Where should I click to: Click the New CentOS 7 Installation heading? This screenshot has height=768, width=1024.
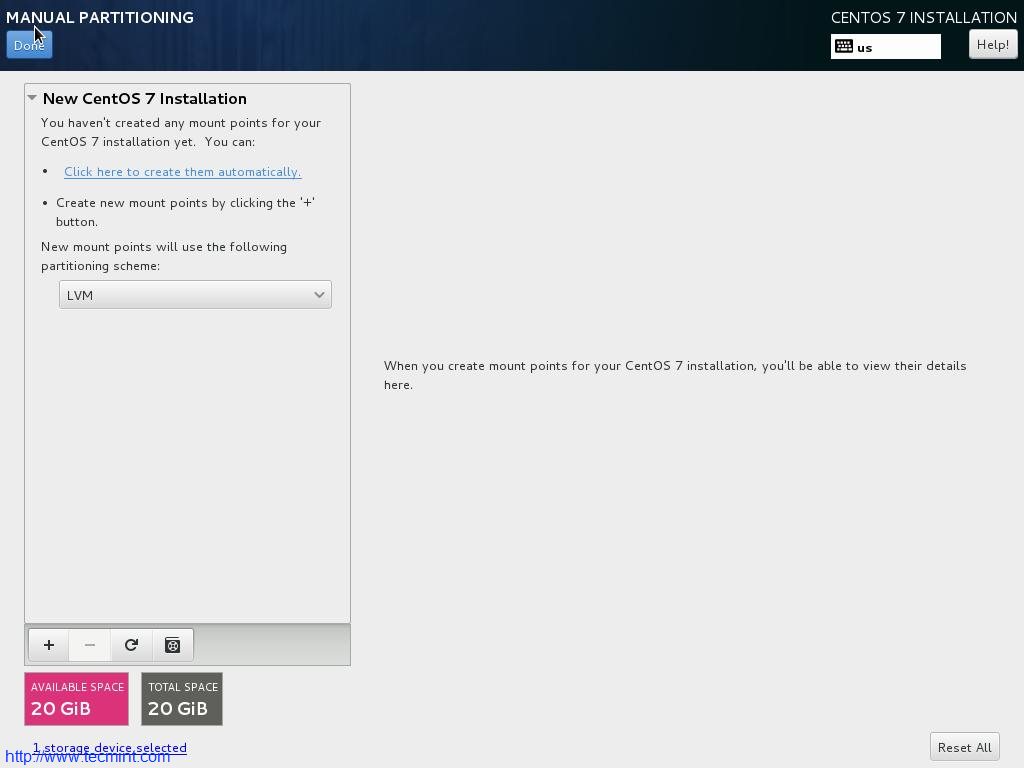coord(144,99)
